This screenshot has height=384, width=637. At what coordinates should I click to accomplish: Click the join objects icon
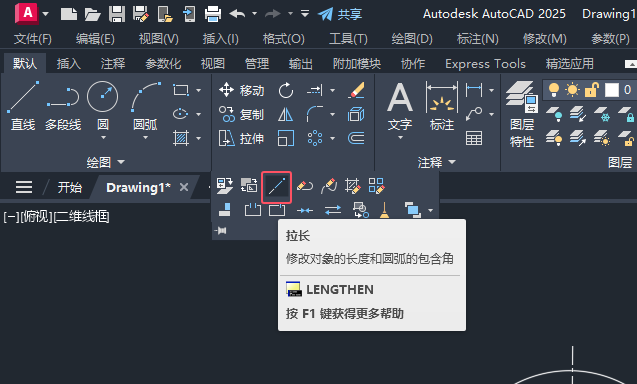tap(305, 210)
